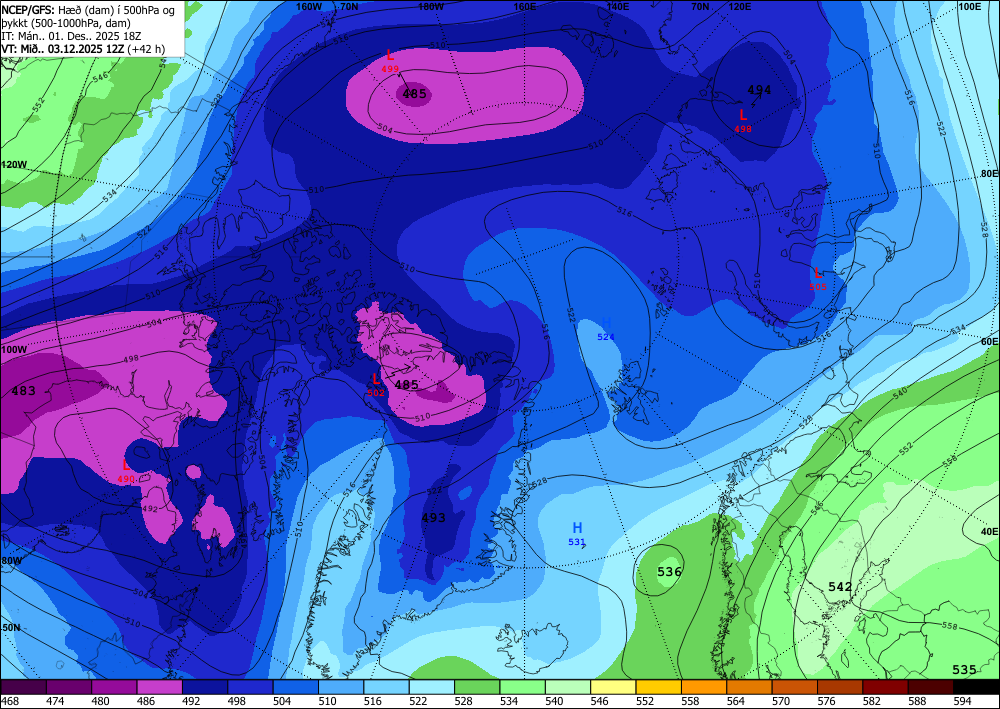Click the blue H marker labeled 524
Image resolution: width=1000 pixels, height=709 pixels.
607,323
